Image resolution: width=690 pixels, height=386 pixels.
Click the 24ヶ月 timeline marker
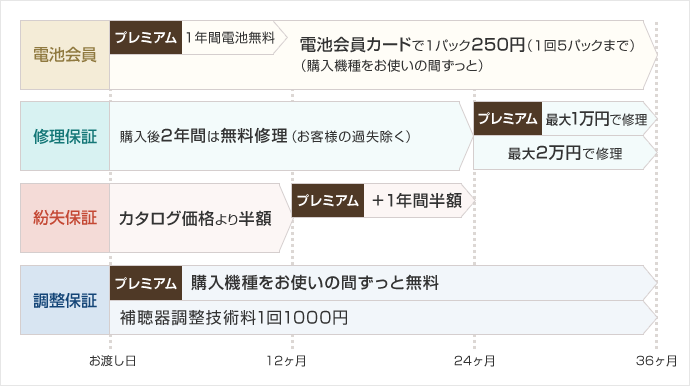474,361
